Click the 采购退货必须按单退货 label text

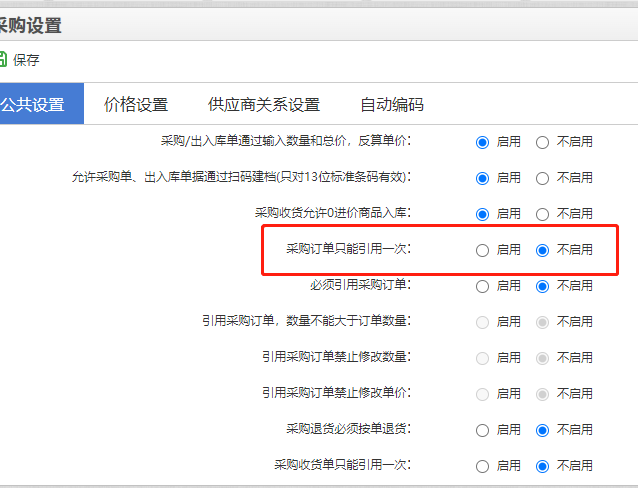[348, 429]
